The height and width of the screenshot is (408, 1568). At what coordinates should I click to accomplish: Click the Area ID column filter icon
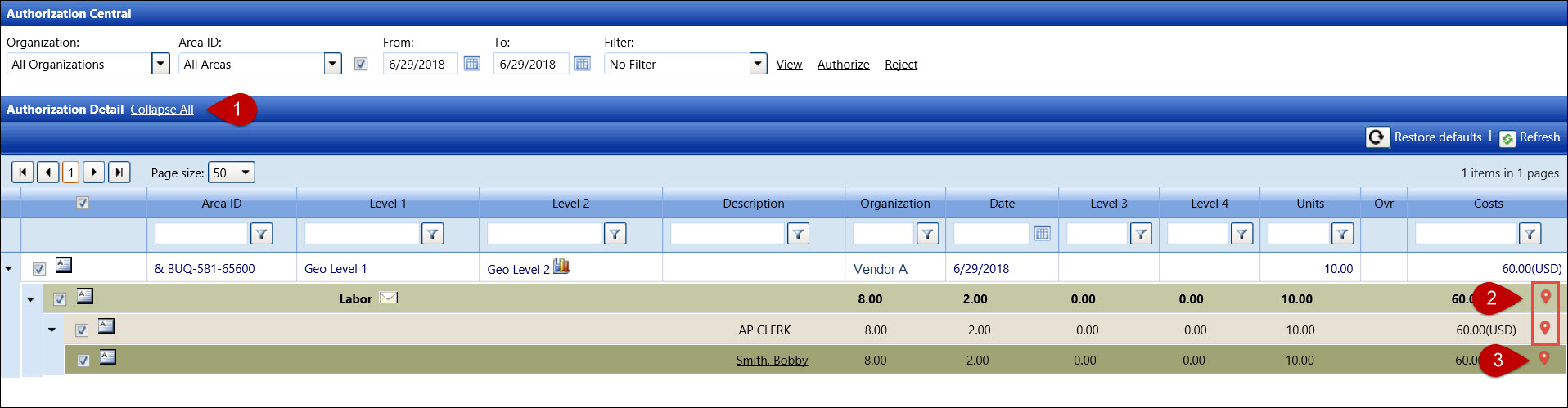click(261, 234)
